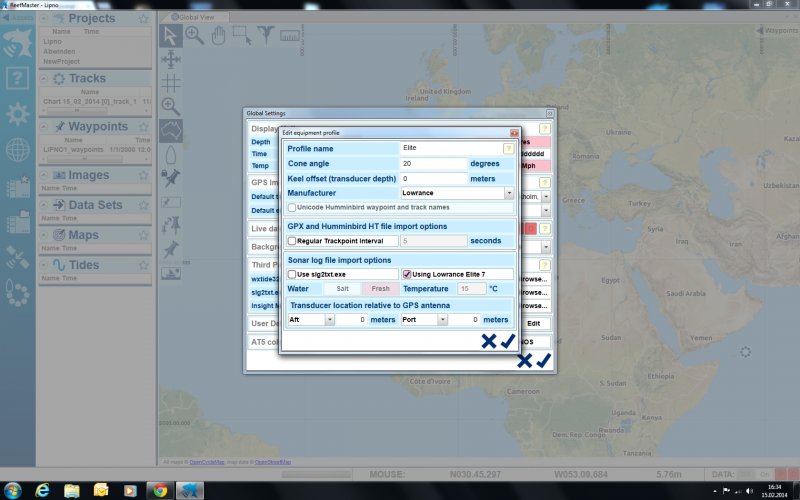Enable Regular Trackpoint interval checkbox
The height and width of the screenshot is (500, 800).
292,241
